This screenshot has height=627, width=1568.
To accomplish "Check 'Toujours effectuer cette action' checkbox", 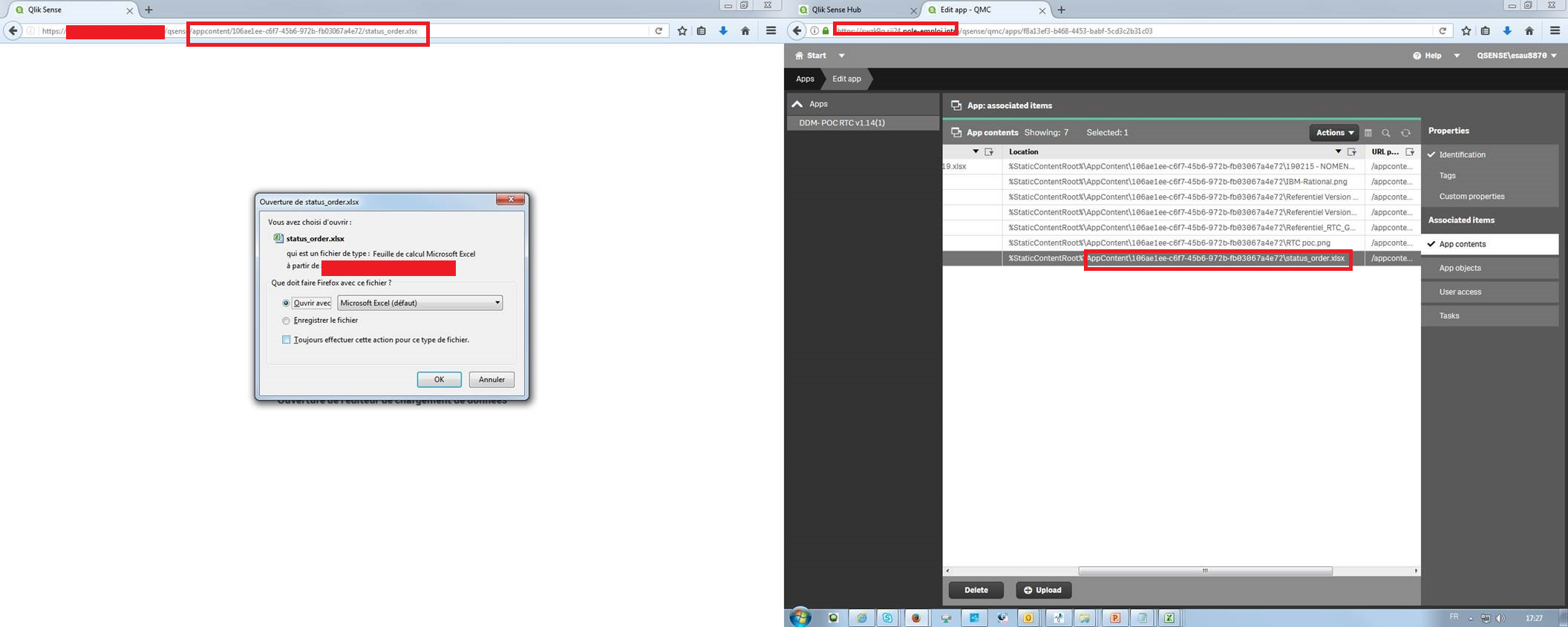I will 286,340.
